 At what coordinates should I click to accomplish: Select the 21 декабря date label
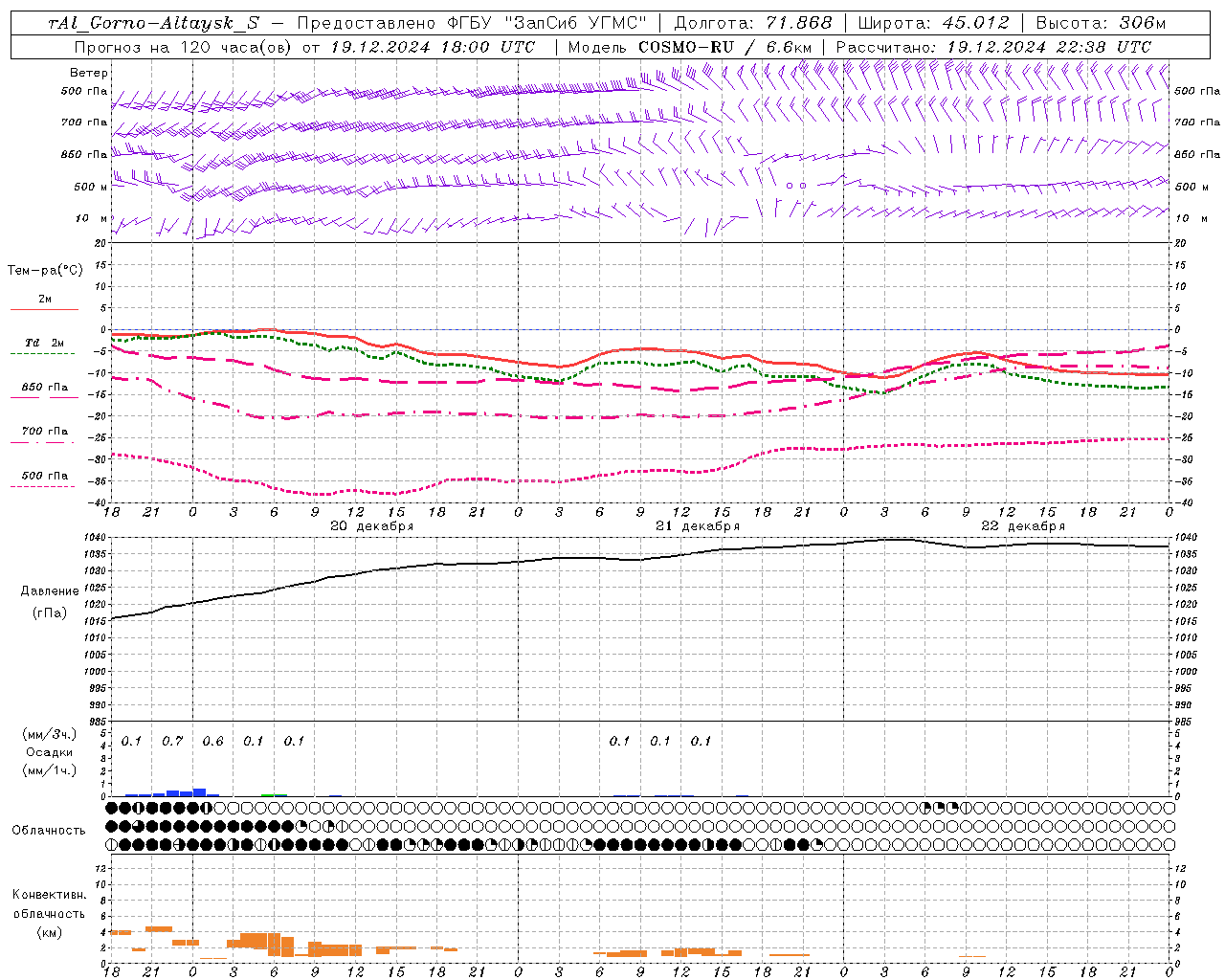pyautogui.click(x=697, y=526)
